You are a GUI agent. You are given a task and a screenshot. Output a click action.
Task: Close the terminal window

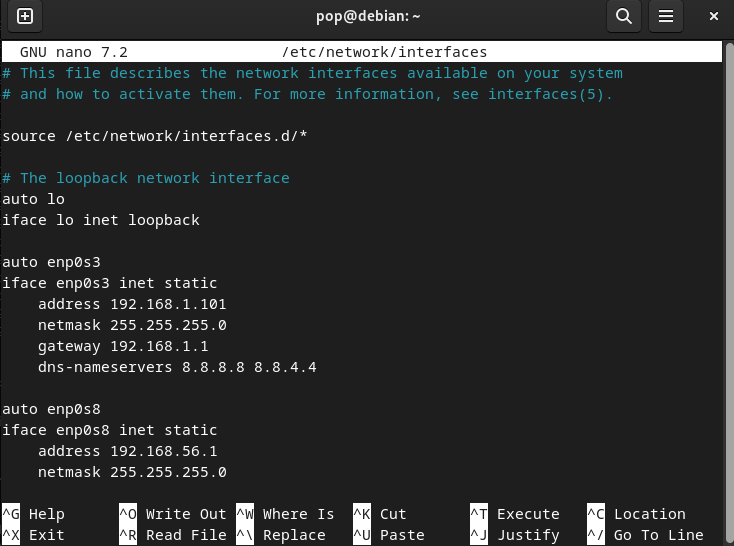click(714, 16)
